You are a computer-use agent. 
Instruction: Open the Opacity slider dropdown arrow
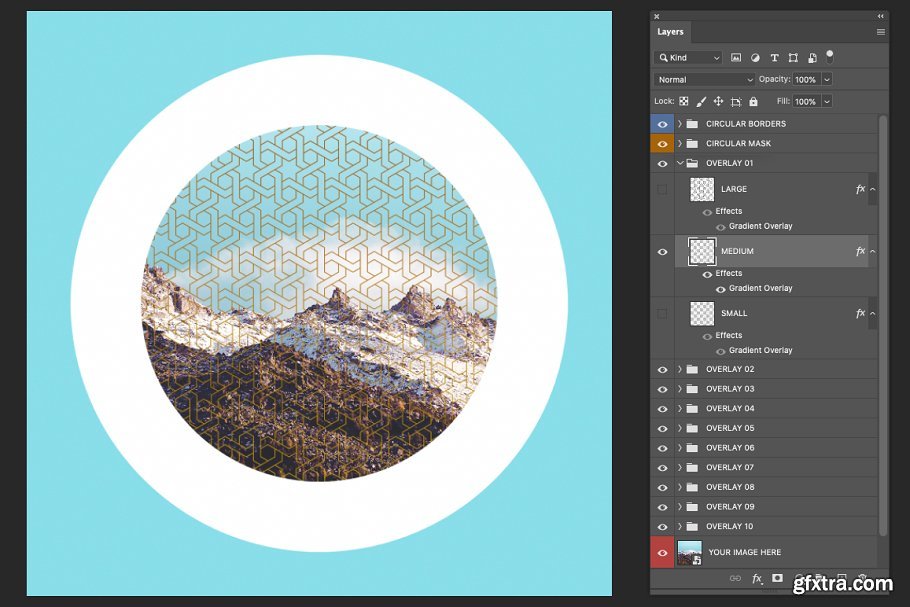827,79
